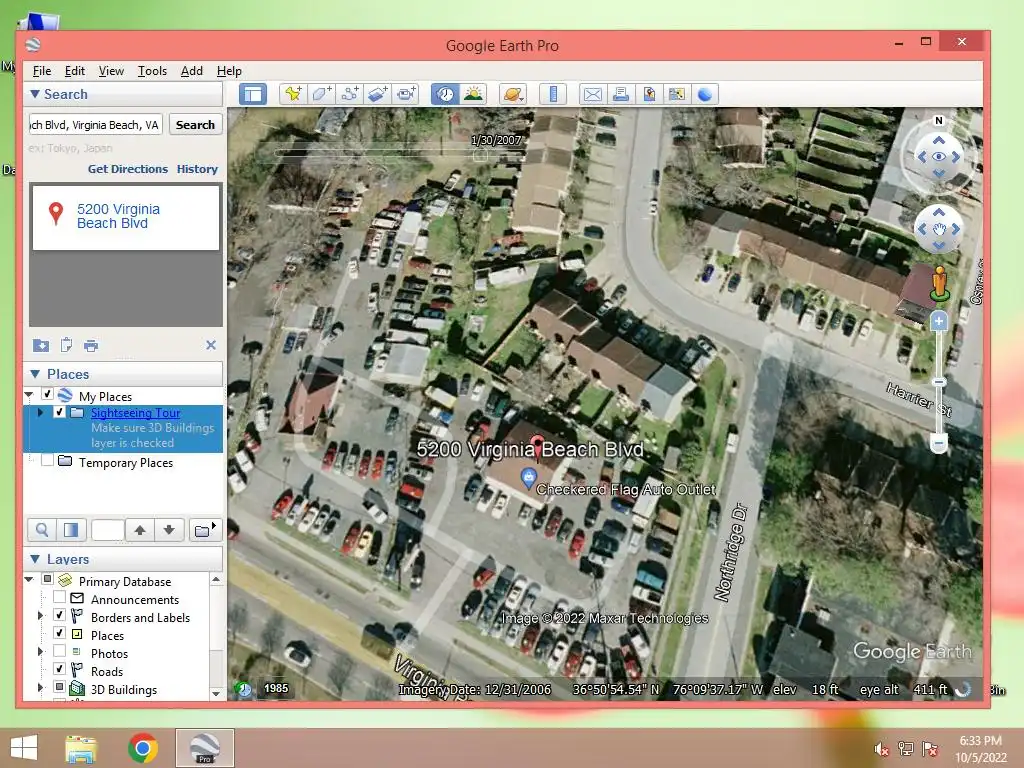Click the copy to clipboard icon below results
1024x768 pixels.
(x=66, y=345)
